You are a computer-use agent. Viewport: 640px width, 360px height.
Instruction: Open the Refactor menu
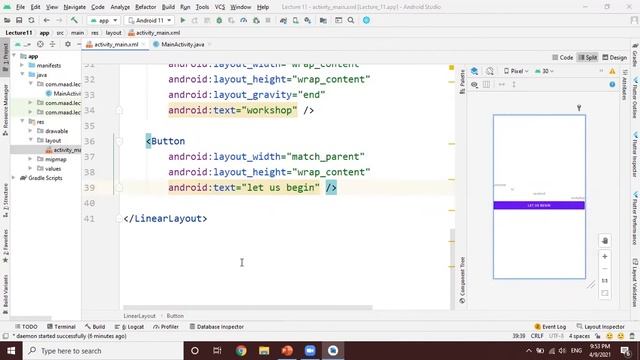point(145,7)
